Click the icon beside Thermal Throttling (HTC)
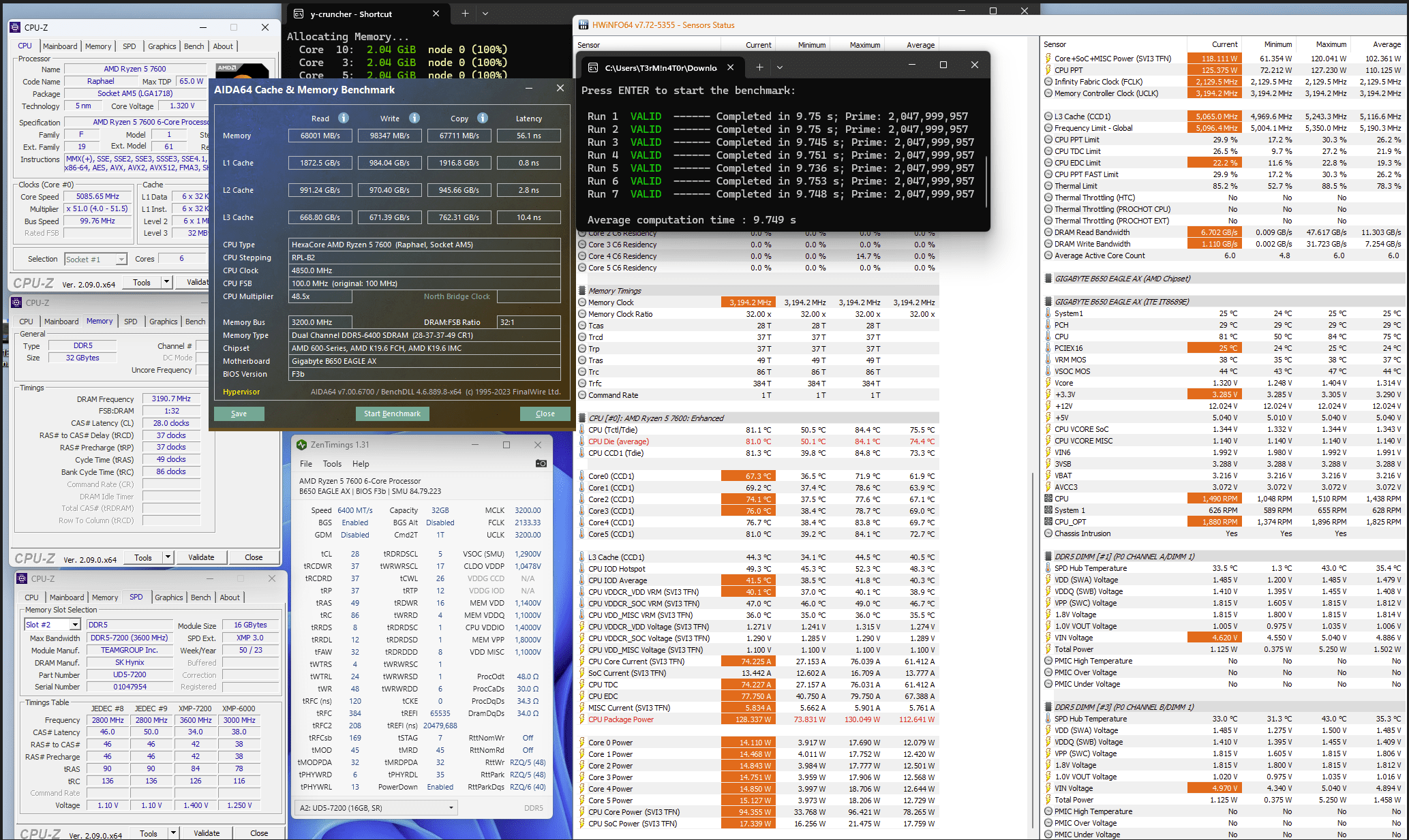This screenshot has height=840, width=1409. tap(1048, 198)
